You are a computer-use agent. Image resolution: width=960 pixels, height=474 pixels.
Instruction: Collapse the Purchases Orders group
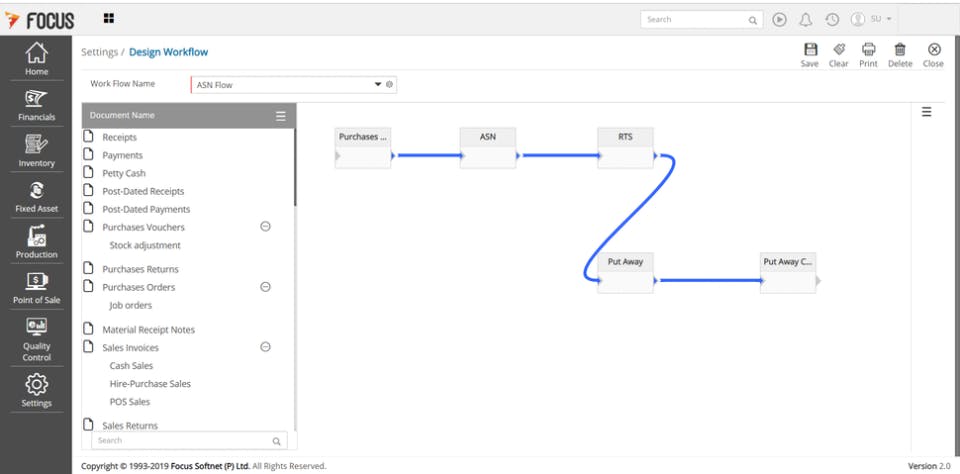(265, 287)
